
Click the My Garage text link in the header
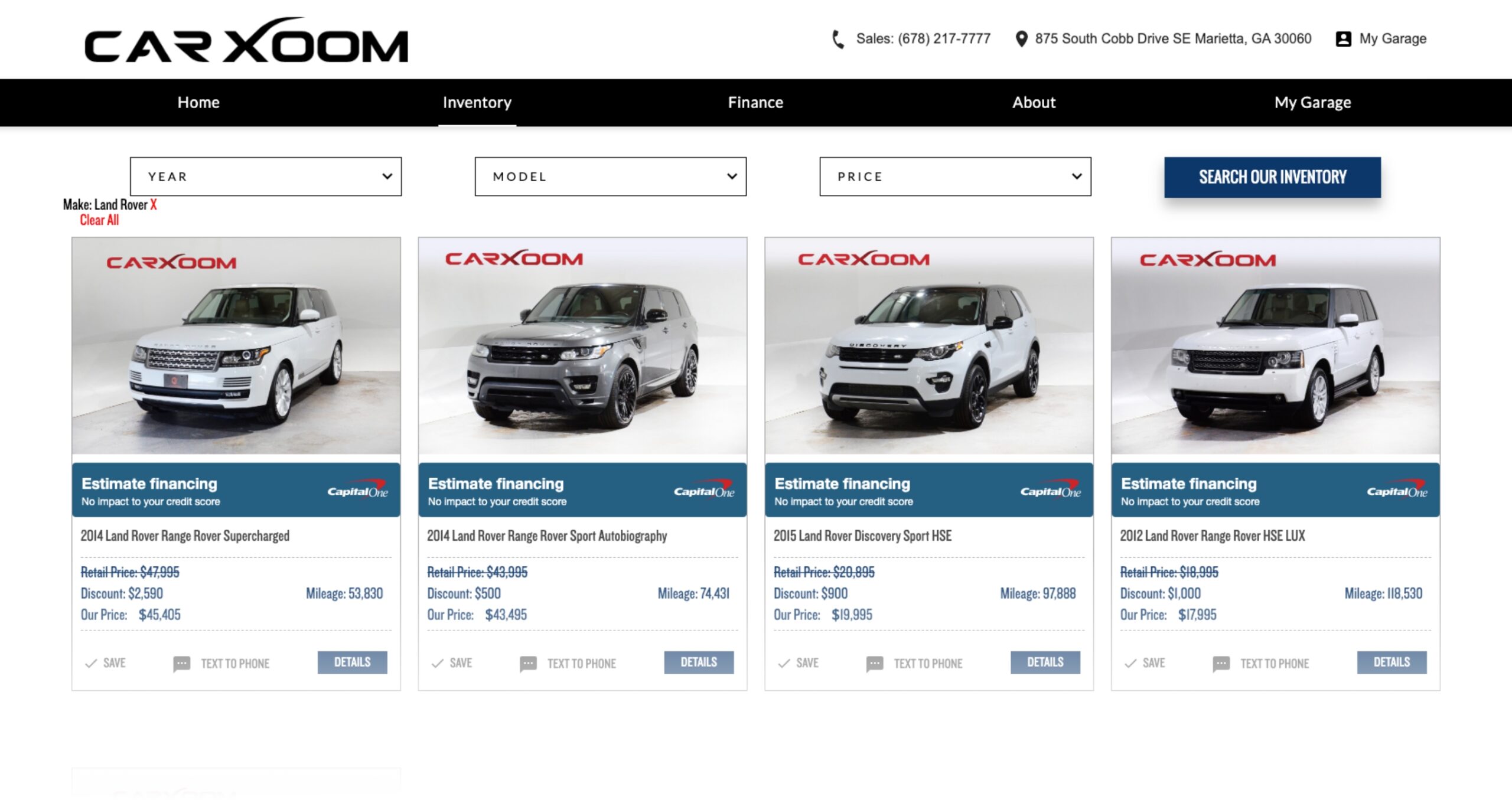(1393, 39)
